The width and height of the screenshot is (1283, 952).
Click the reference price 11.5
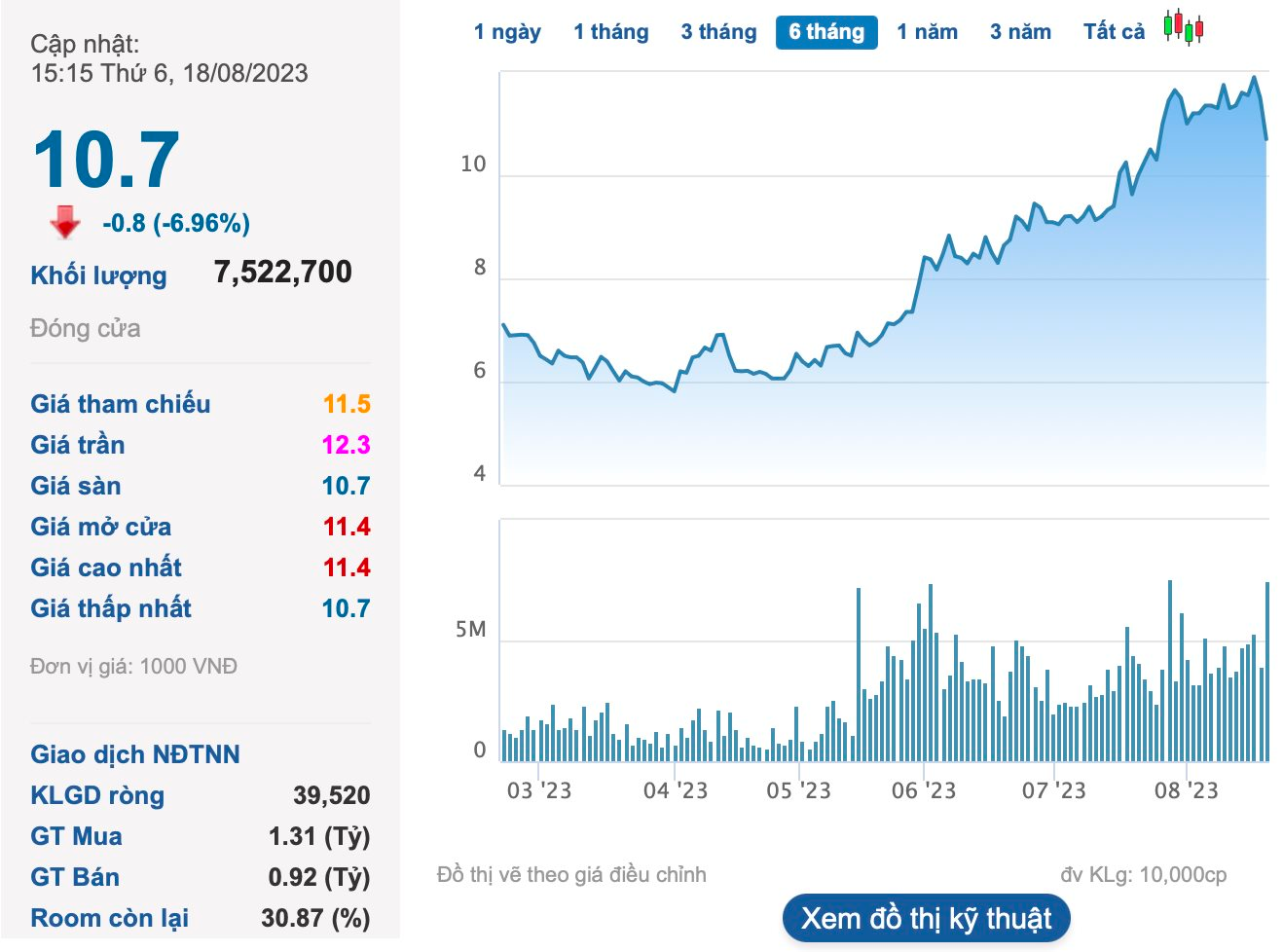coord(347,404)
